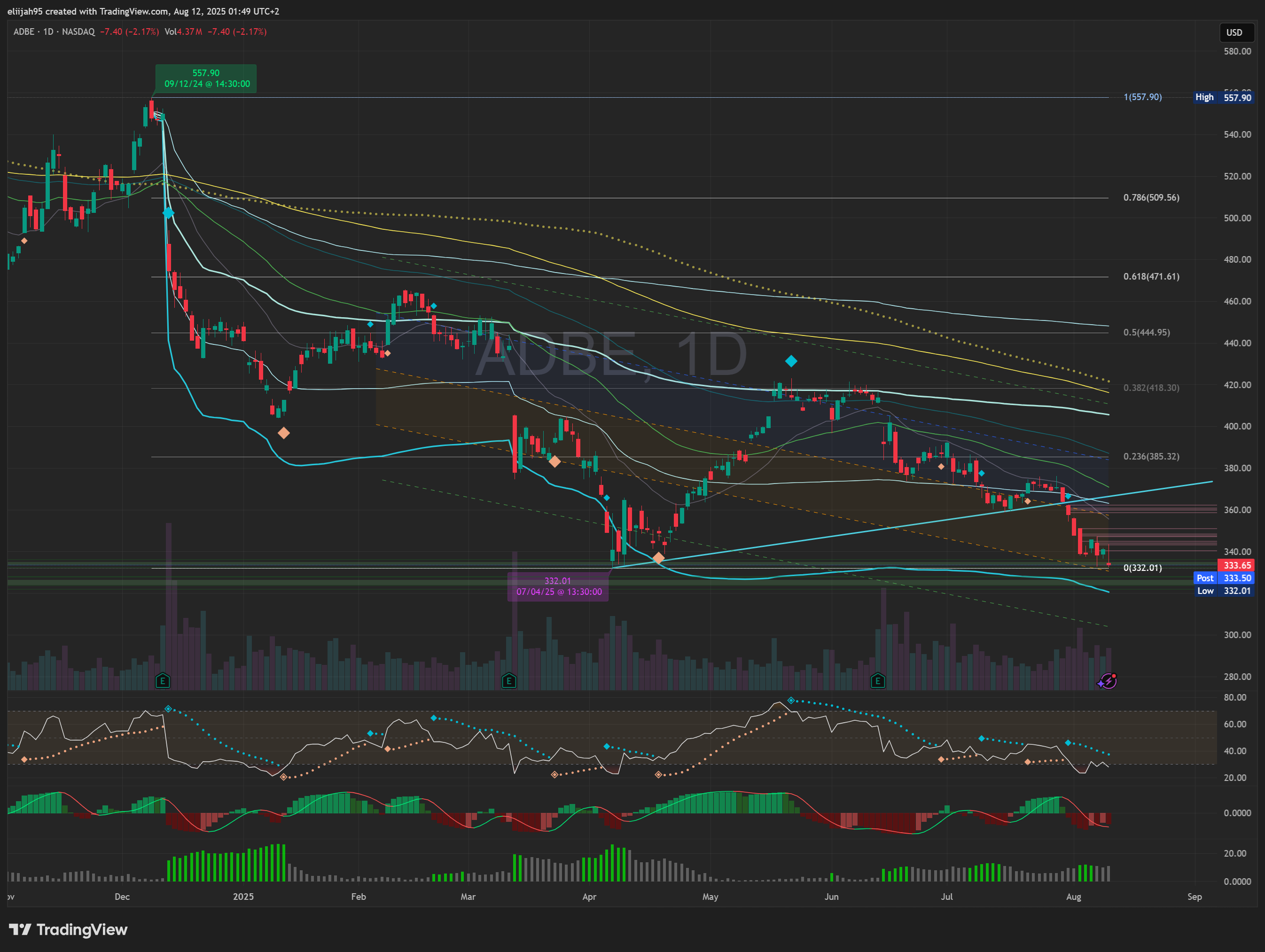The width and height of the screenshot is (1265, 952).
Task: Click the High 557.90 price axis tag
Action: 1223,97
